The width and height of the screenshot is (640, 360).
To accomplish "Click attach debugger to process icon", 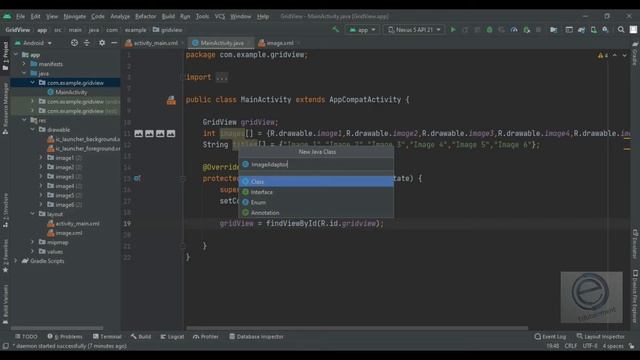I will 527,30.
